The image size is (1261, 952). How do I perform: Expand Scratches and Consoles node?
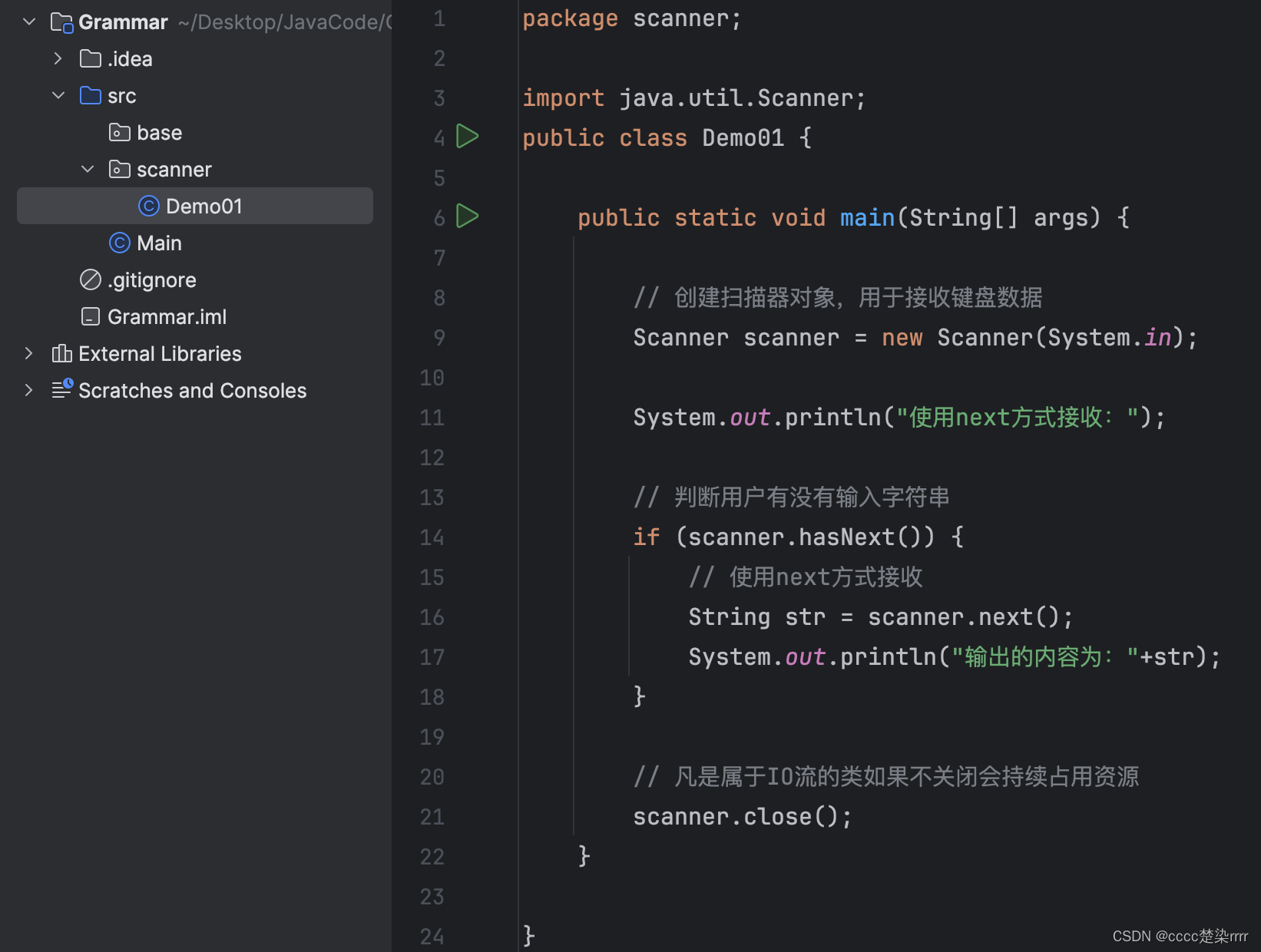pos(29,390)
